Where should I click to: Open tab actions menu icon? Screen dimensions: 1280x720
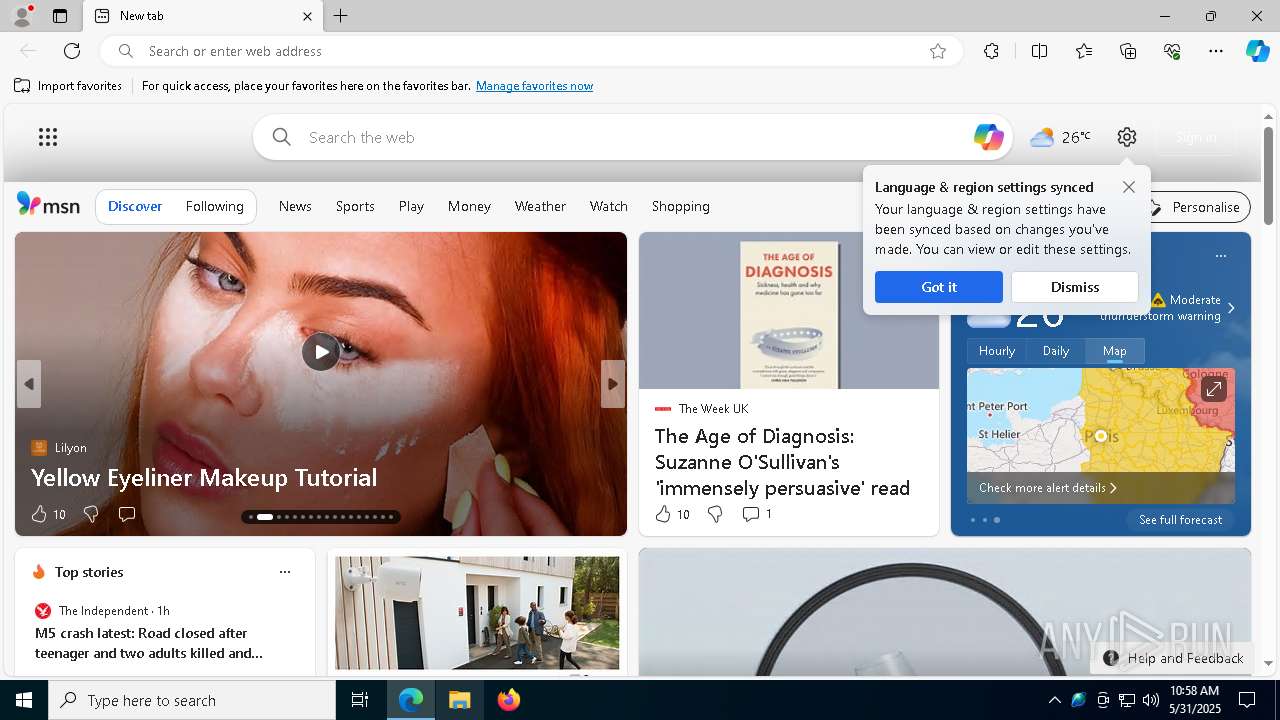60,16
